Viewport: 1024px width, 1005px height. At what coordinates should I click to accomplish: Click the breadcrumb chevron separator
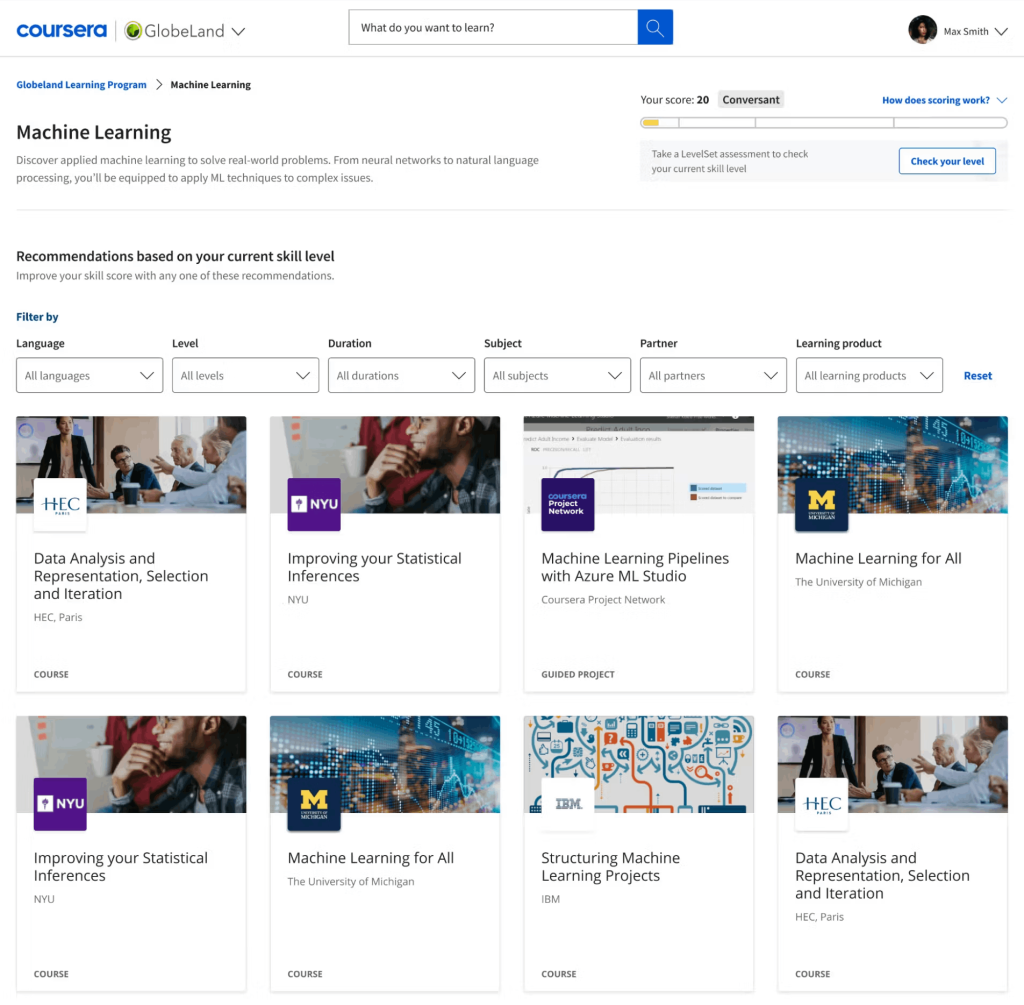pos(159,85)
